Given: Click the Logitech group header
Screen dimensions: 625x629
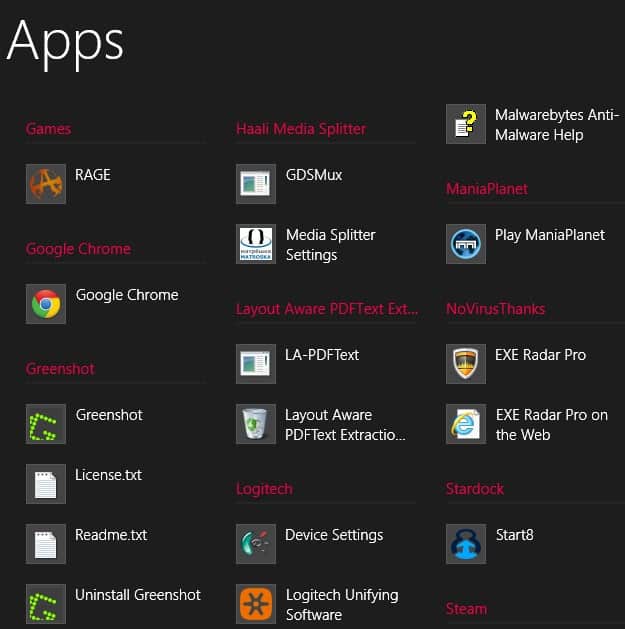Looking at the screenshot, I should (x=264, y=489).
